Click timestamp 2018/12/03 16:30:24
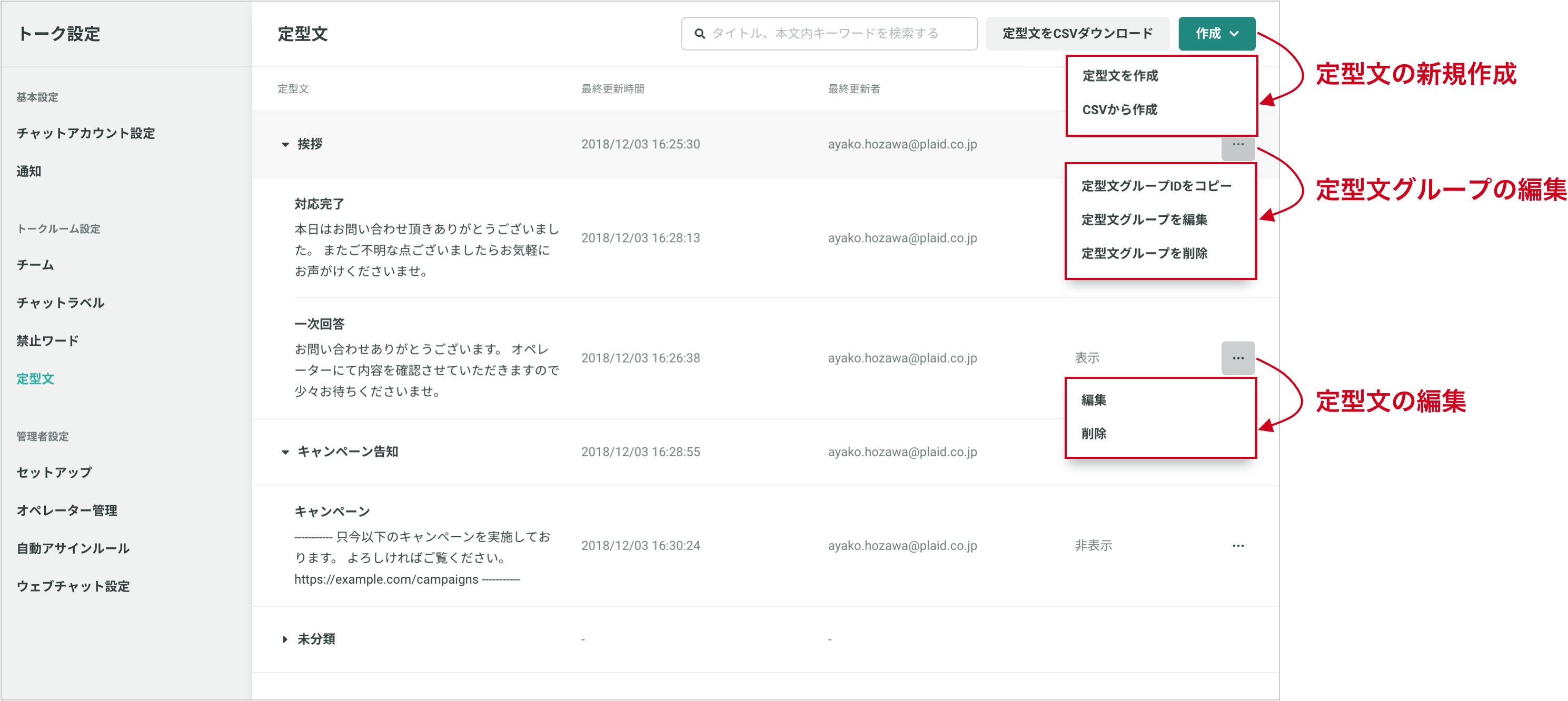 coord(640,545)
